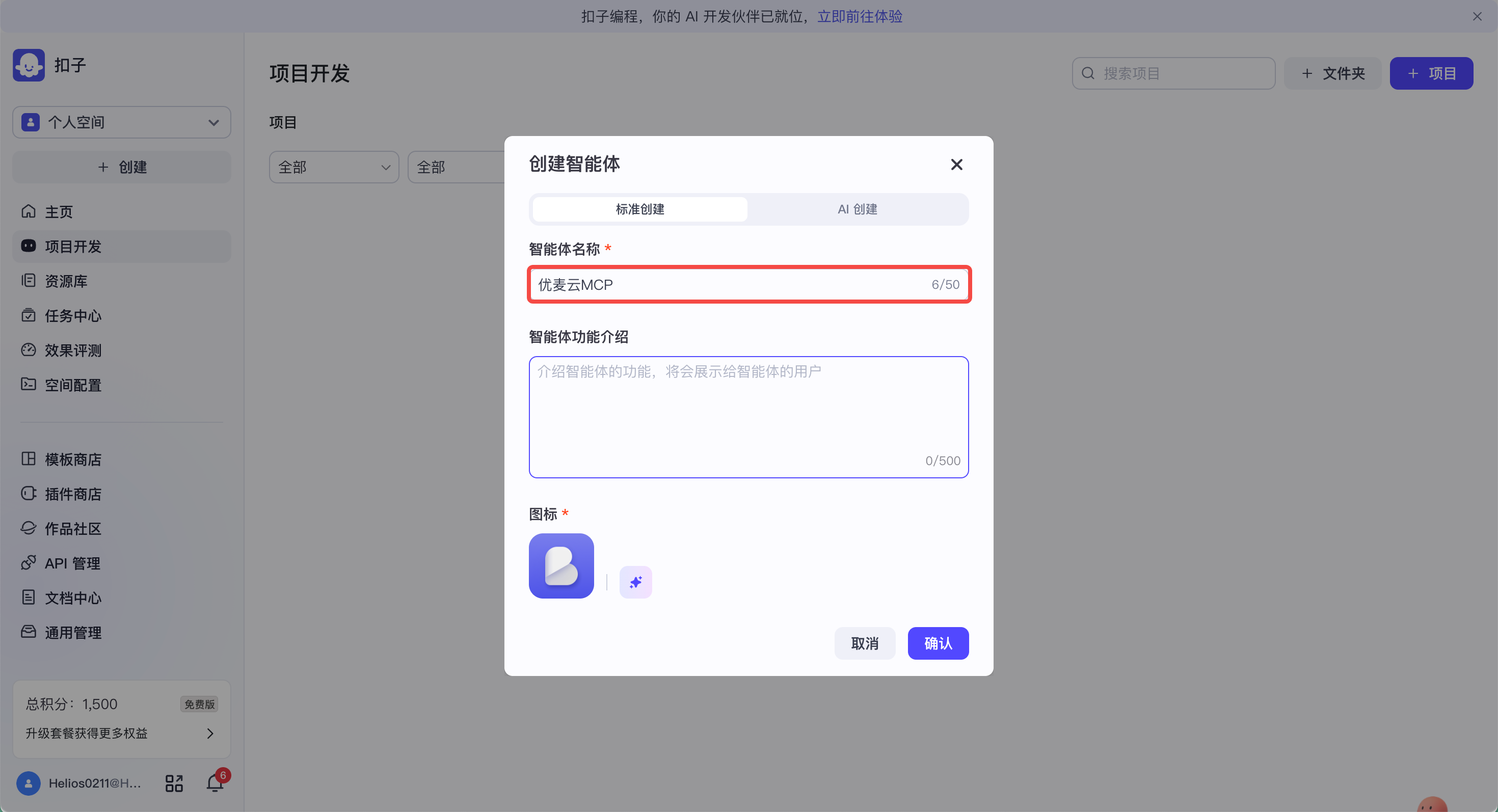Go to 插件商店 in sidebar
This screenshot has height=812, width=1498.
122,494
